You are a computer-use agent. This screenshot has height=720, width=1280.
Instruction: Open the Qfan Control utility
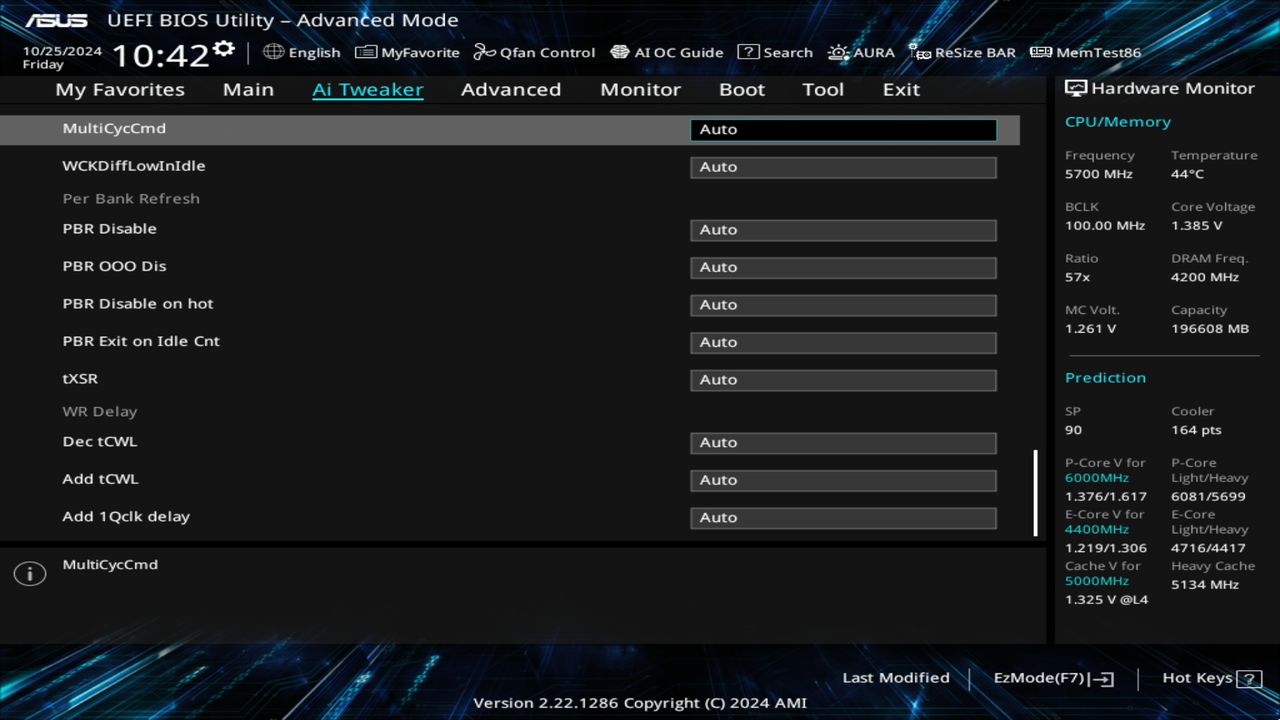point(534,52)
